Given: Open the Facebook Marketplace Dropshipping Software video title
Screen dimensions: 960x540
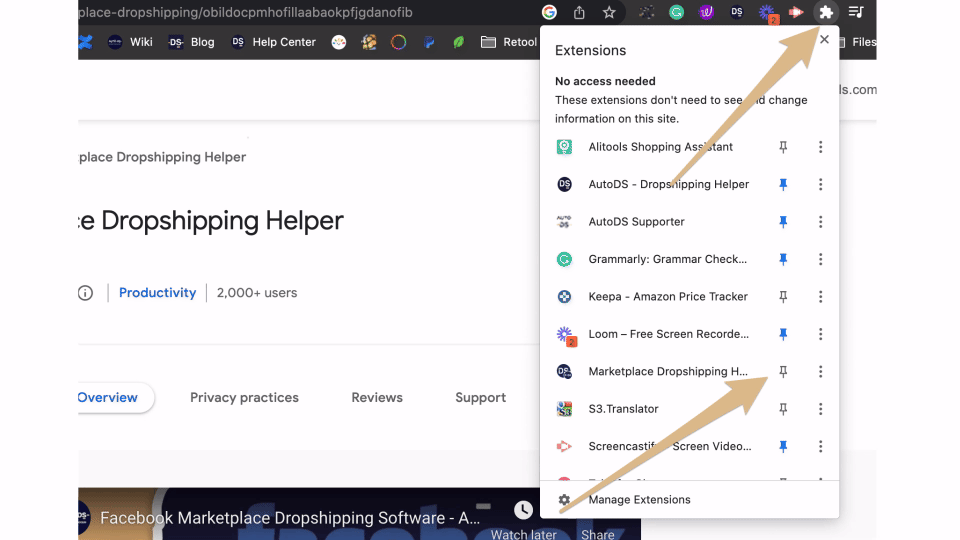Looking at the screenshot, I should [290, 518].
